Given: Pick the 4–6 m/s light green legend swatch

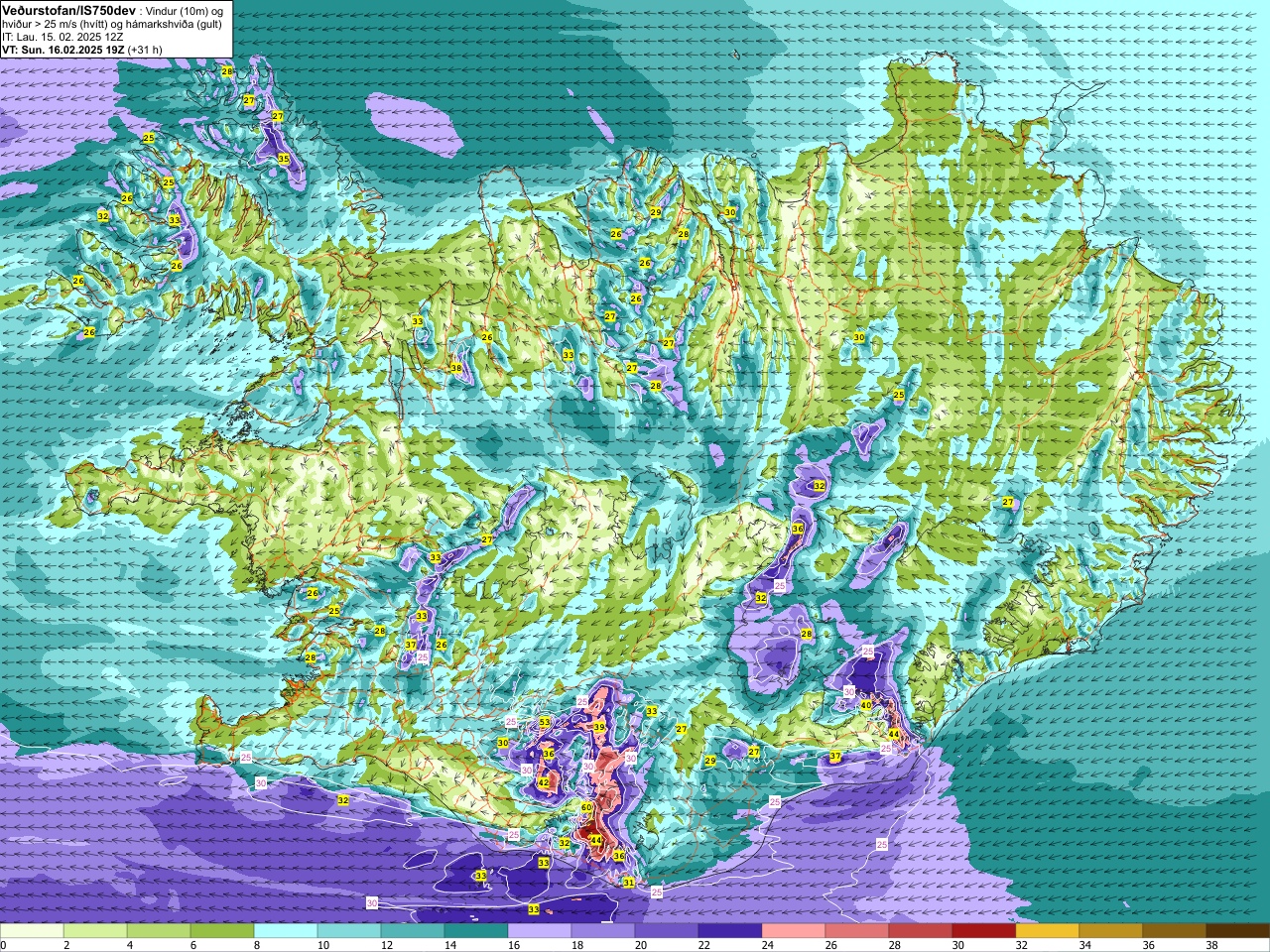Looking at the screenshot, I should tap(159, 931).
